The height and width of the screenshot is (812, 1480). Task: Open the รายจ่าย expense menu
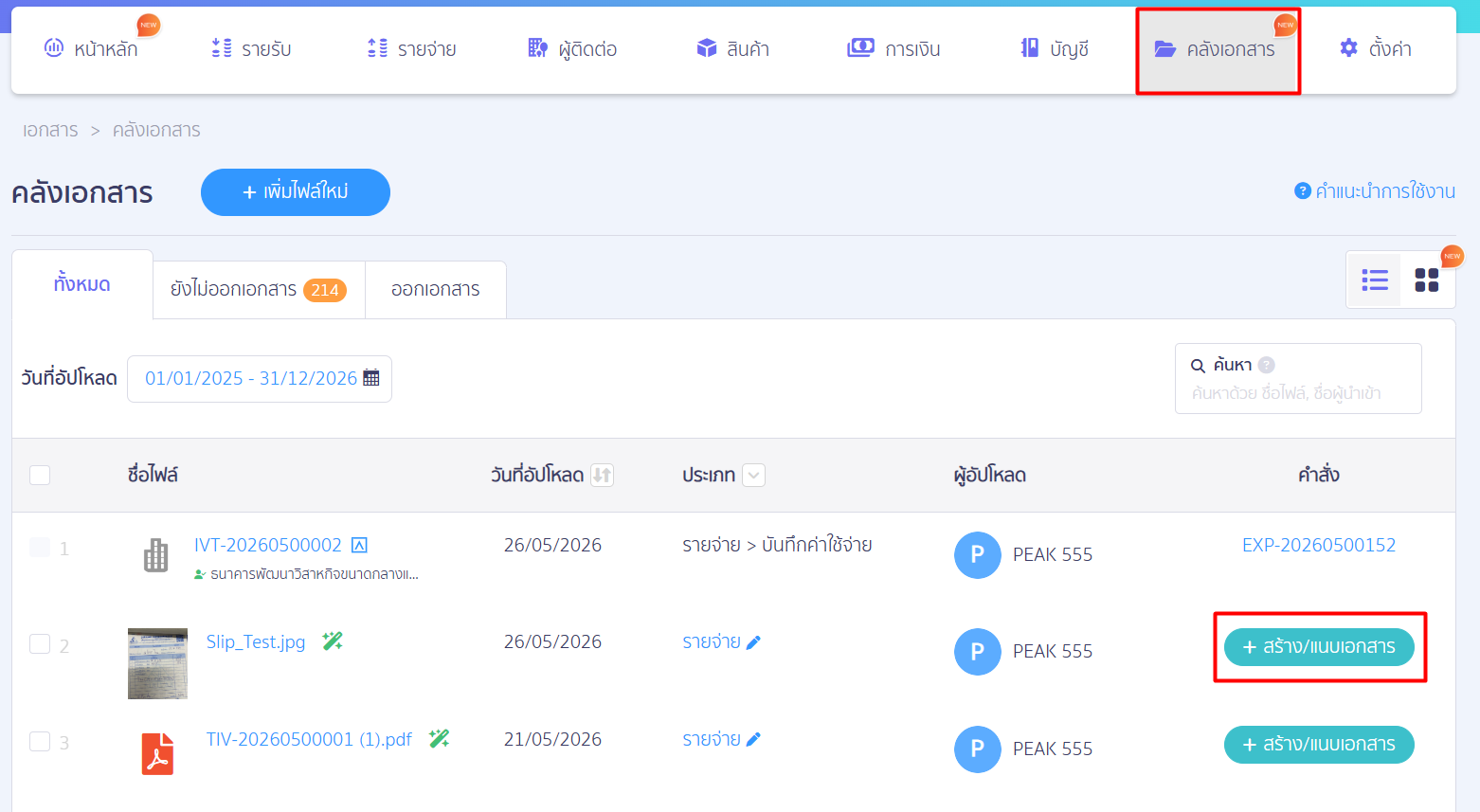(x=412, y=48)
